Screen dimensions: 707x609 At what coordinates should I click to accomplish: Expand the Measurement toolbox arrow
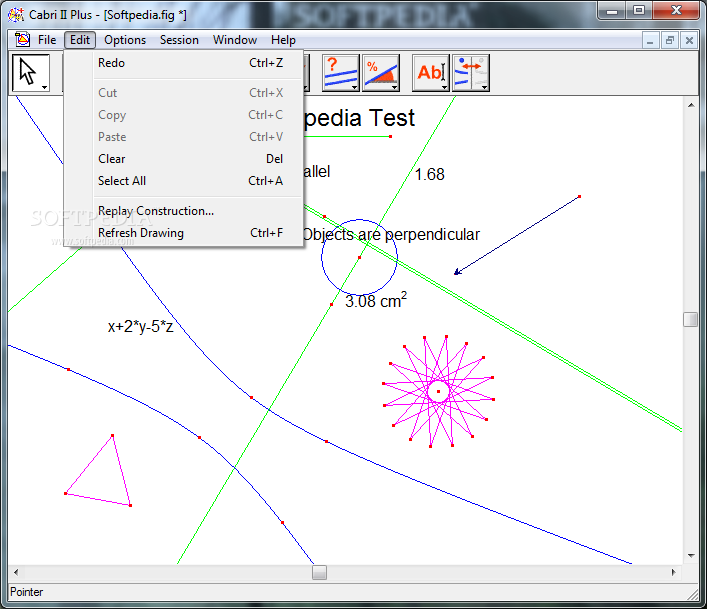(x=395, y=87)
